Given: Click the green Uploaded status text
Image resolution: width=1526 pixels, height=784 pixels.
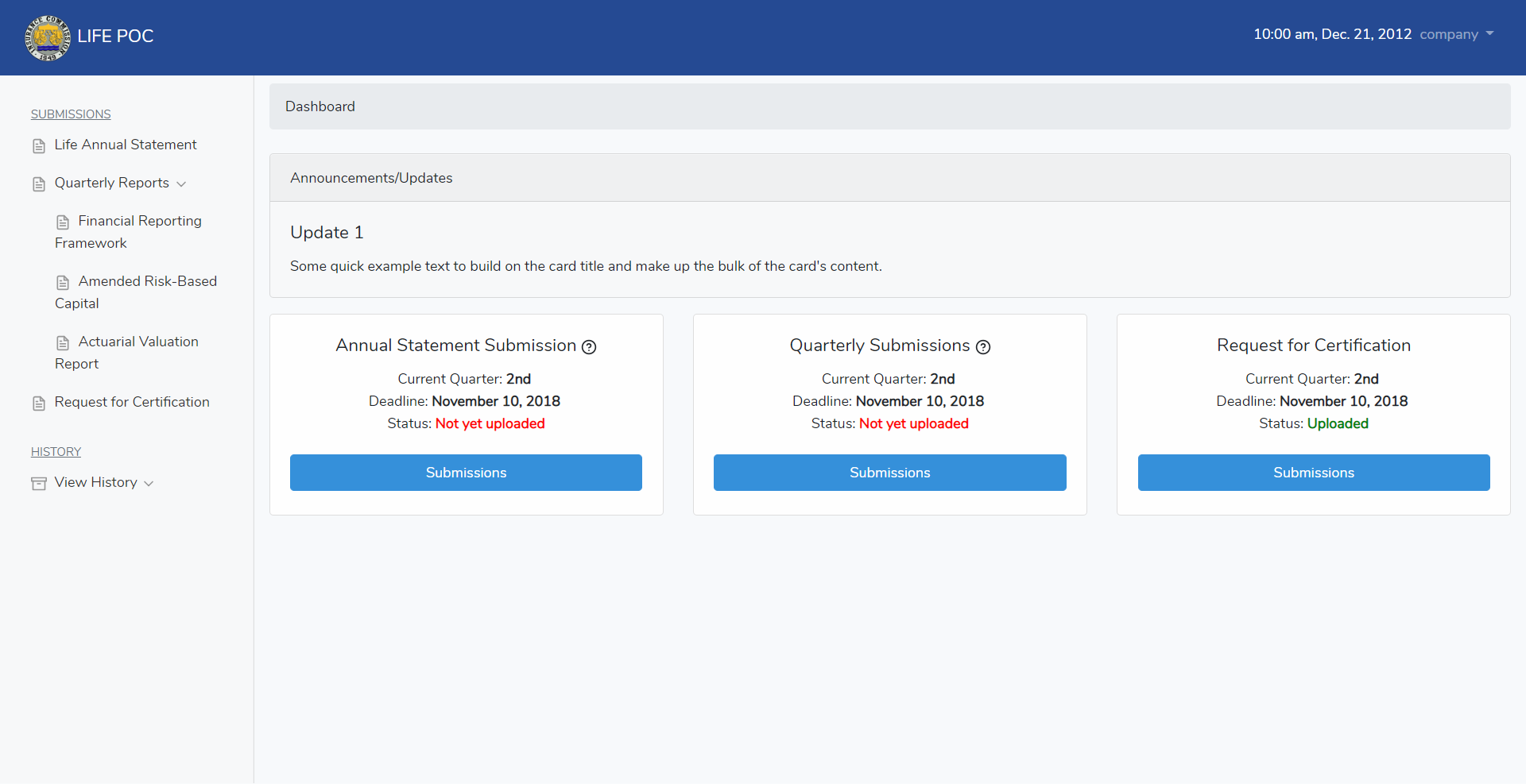Looking at the screenshot, I should (1338, 423).
